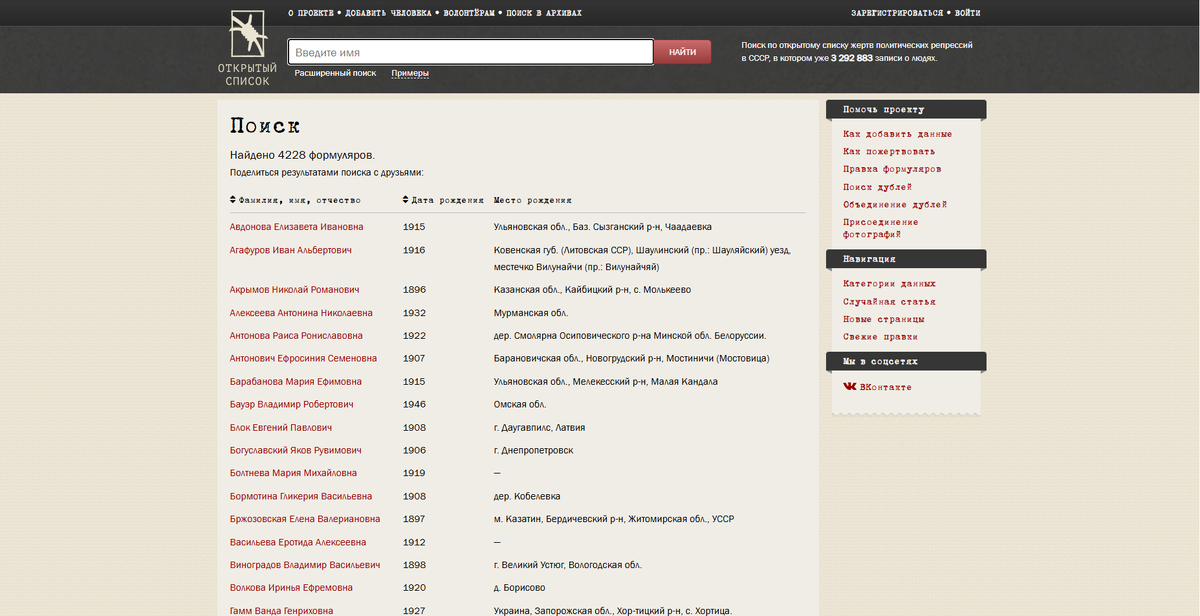Screen dimensions: 1200x616
Task: Open Расширенный поиск advanced search
Action: [335, 73]
